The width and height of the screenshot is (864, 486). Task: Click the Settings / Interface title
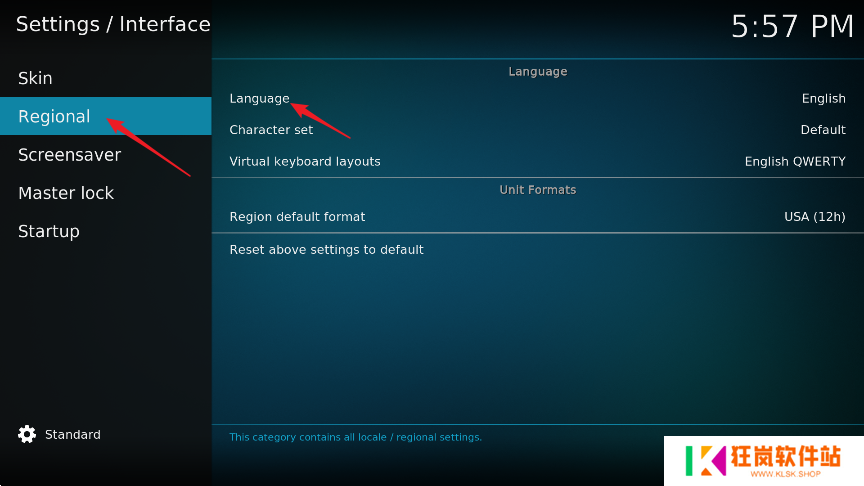113,24
